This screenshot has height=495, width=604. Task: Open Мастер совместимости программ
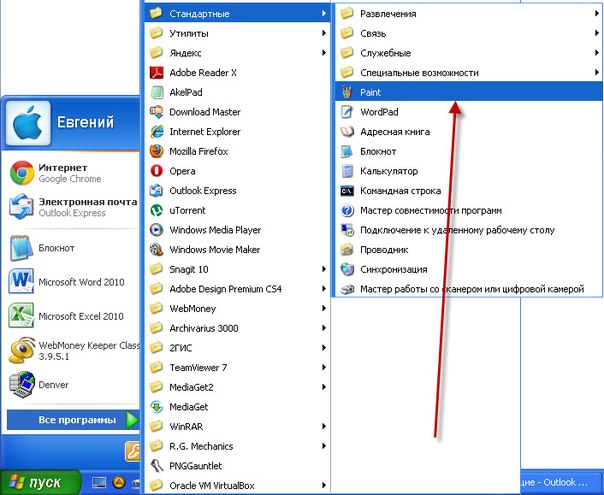click(468, 210)
